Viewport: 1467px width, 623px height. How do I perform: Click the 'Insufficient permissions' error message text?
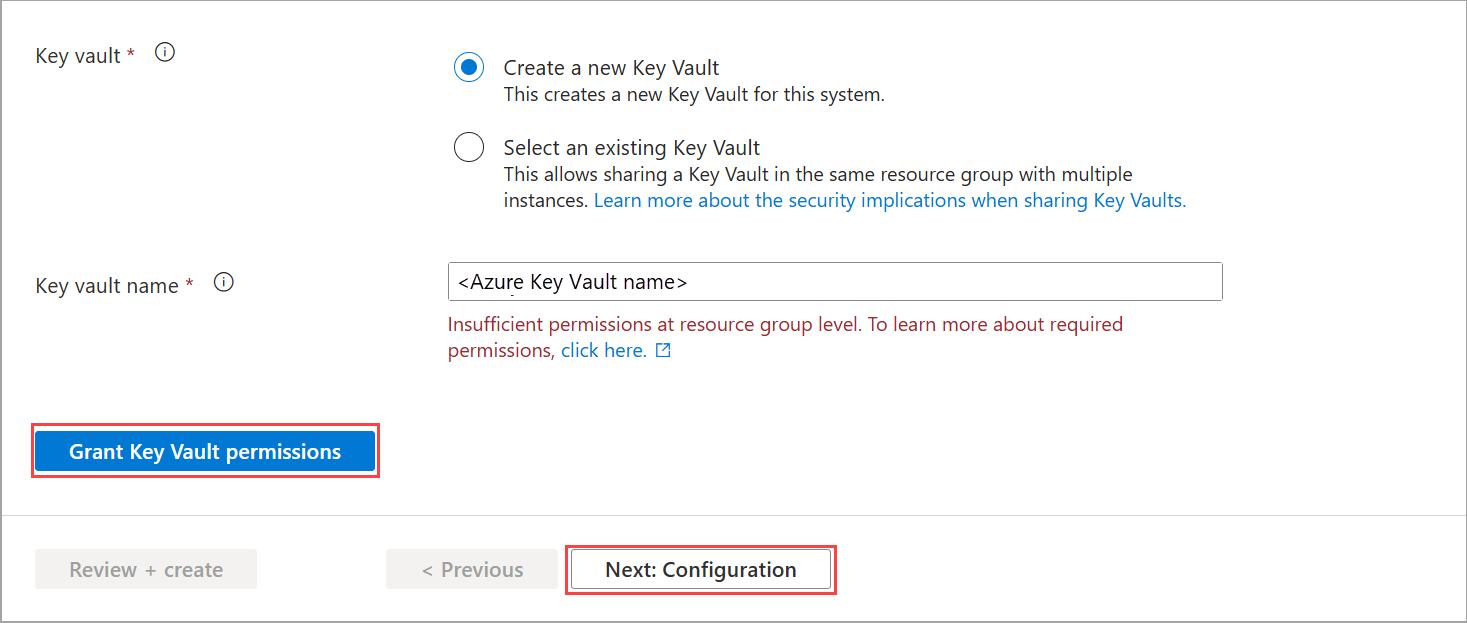click(785, 325)
